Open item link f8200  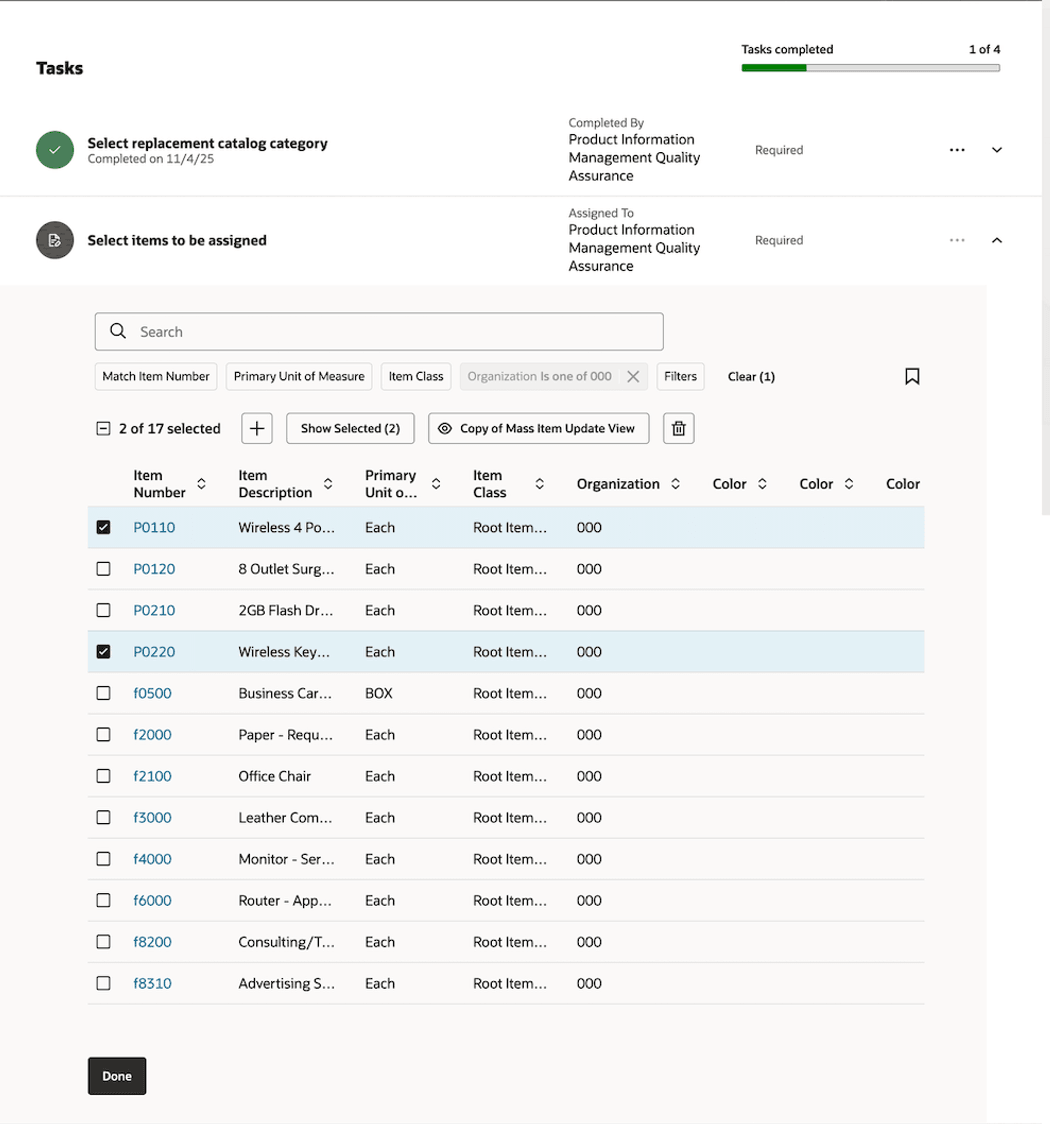click(x=153, y=942)
